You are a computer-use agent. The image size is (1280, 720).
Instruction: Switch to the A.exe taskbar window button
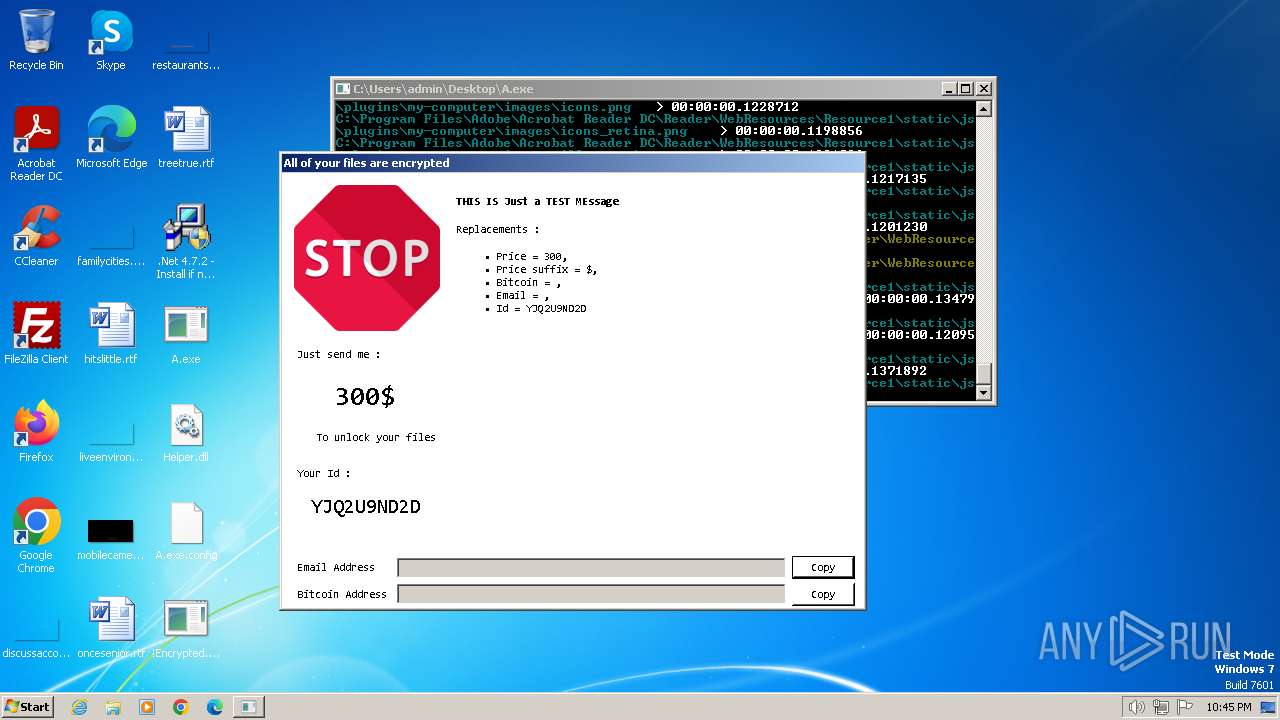248,707
